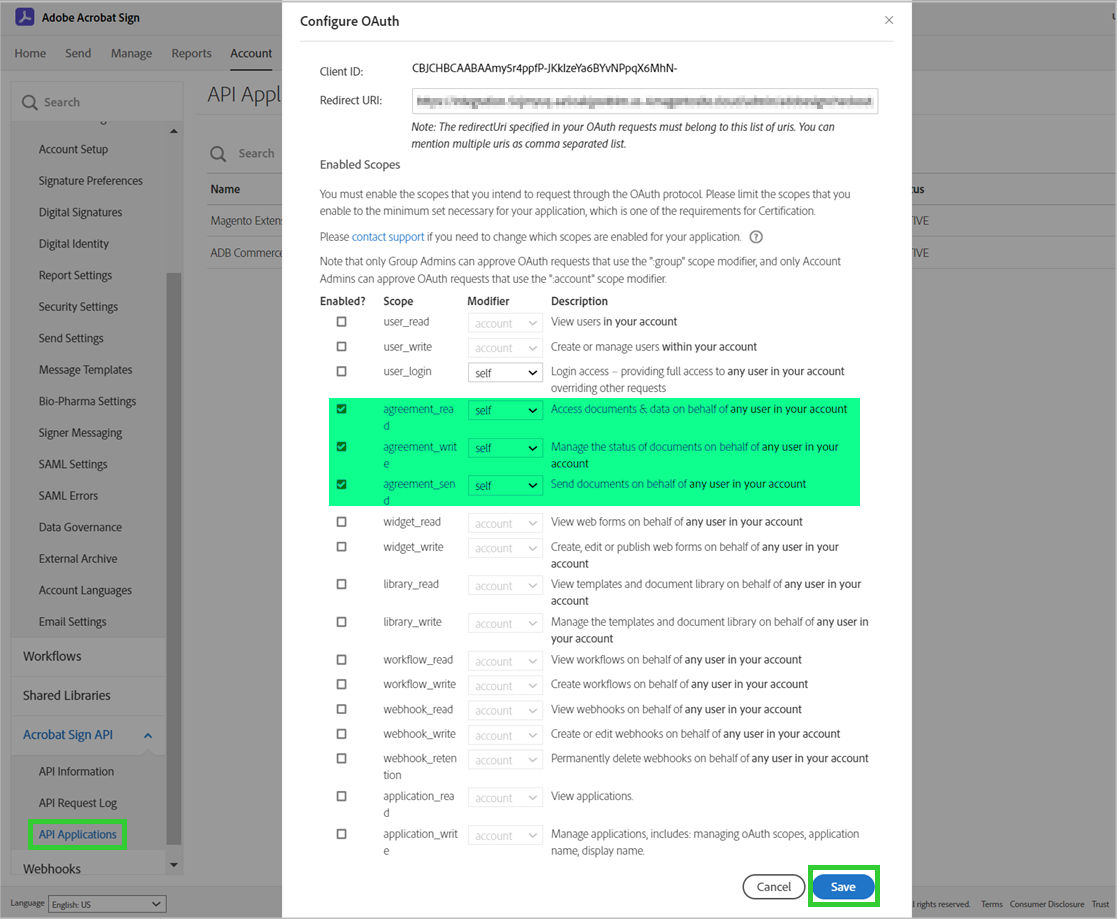Image resolution: width=1117 pixels, height=919 pixels.
Task: Uncheck the agreement_read scope checkbox
Action: pyautogui.click(x=341, y=410)
